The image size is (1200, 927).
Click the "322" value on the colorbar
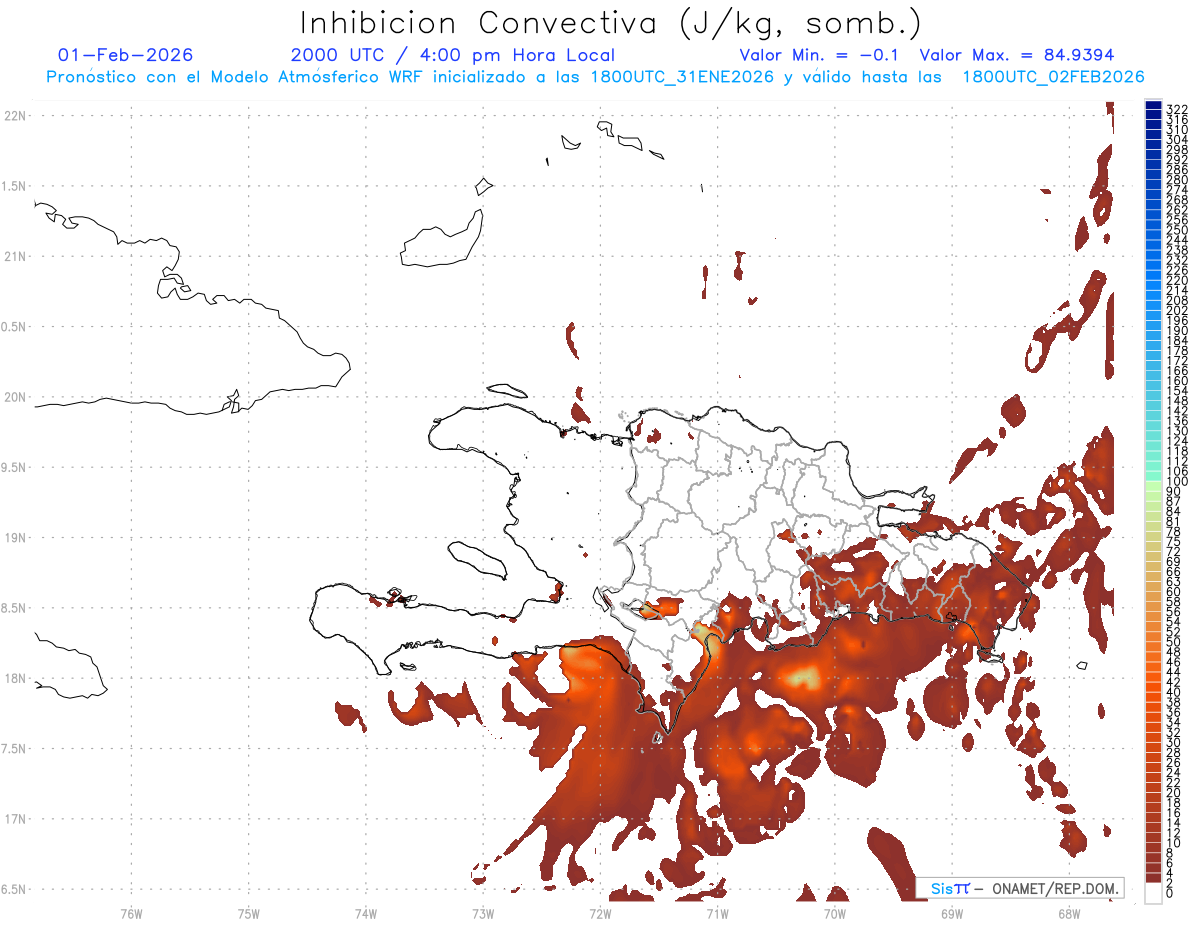pos(1177,109)
